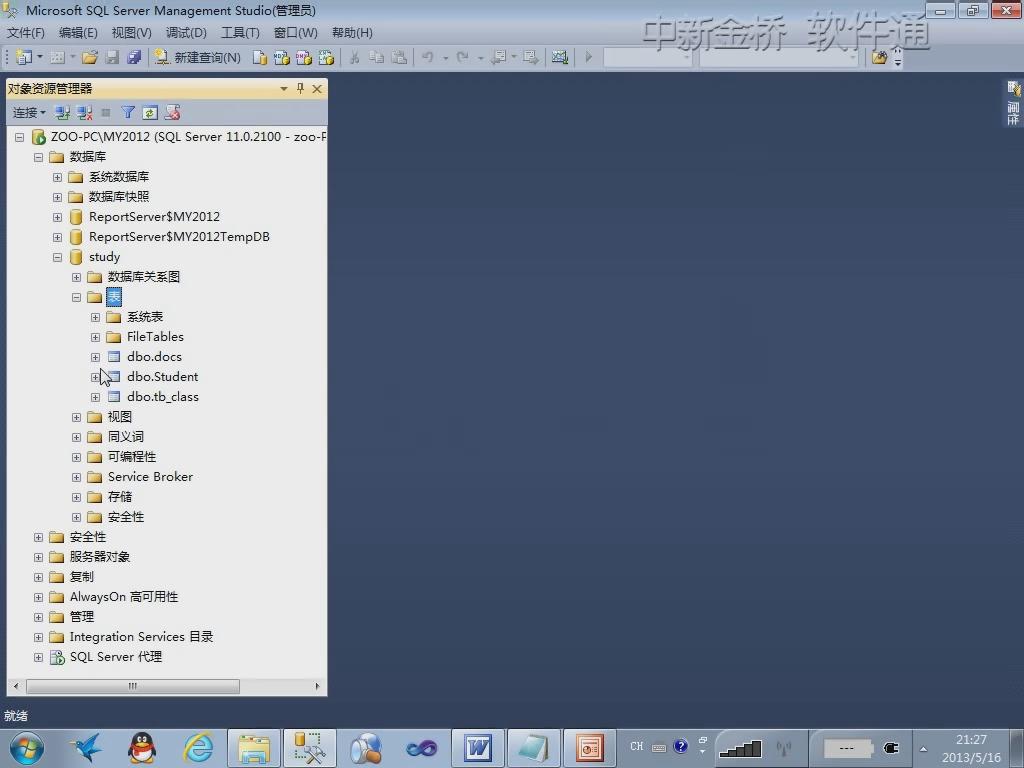Viewport: 1024px width, 768px height.
Task: Open the Windows Start menu
Action: 27,748
